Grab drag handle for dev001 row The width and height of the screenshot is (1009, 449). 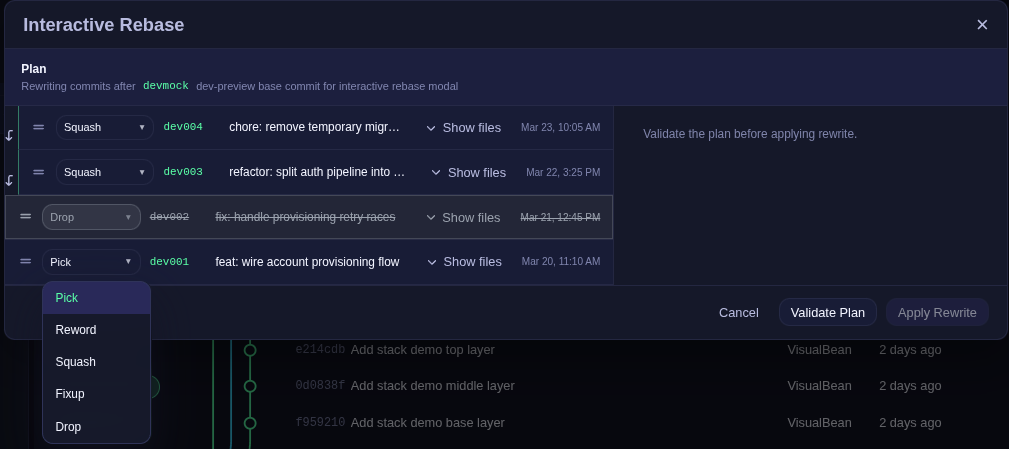coord(25,262)
